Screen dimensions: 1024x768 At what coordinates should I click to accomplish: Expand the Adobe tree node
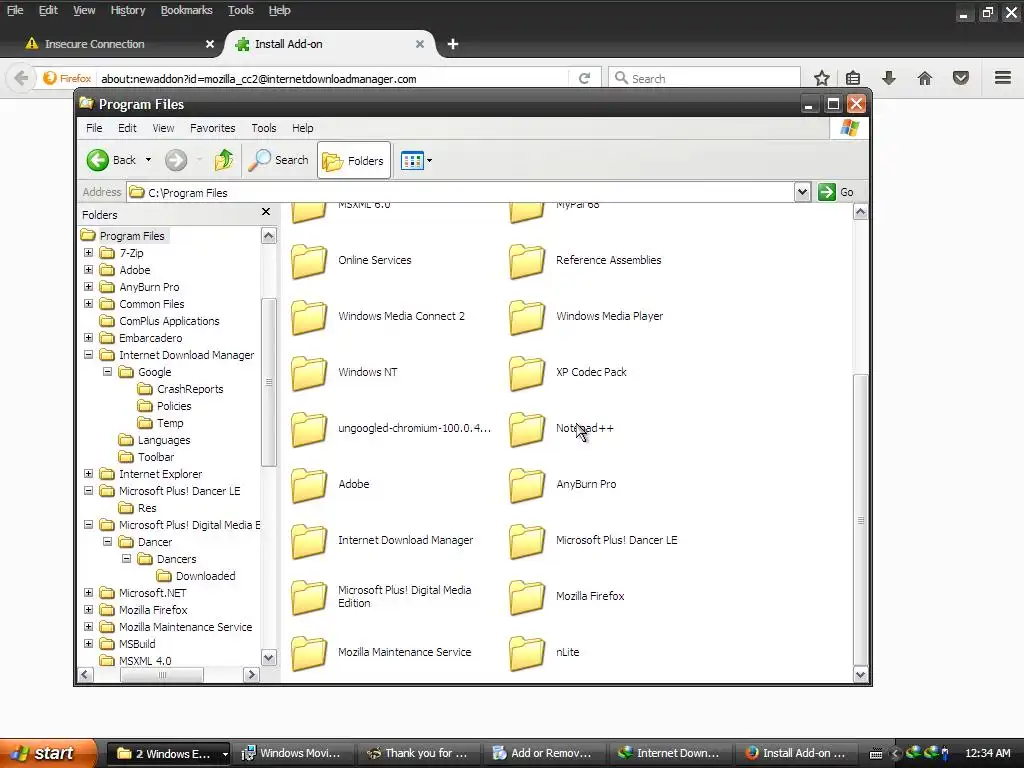coord(89,270)
